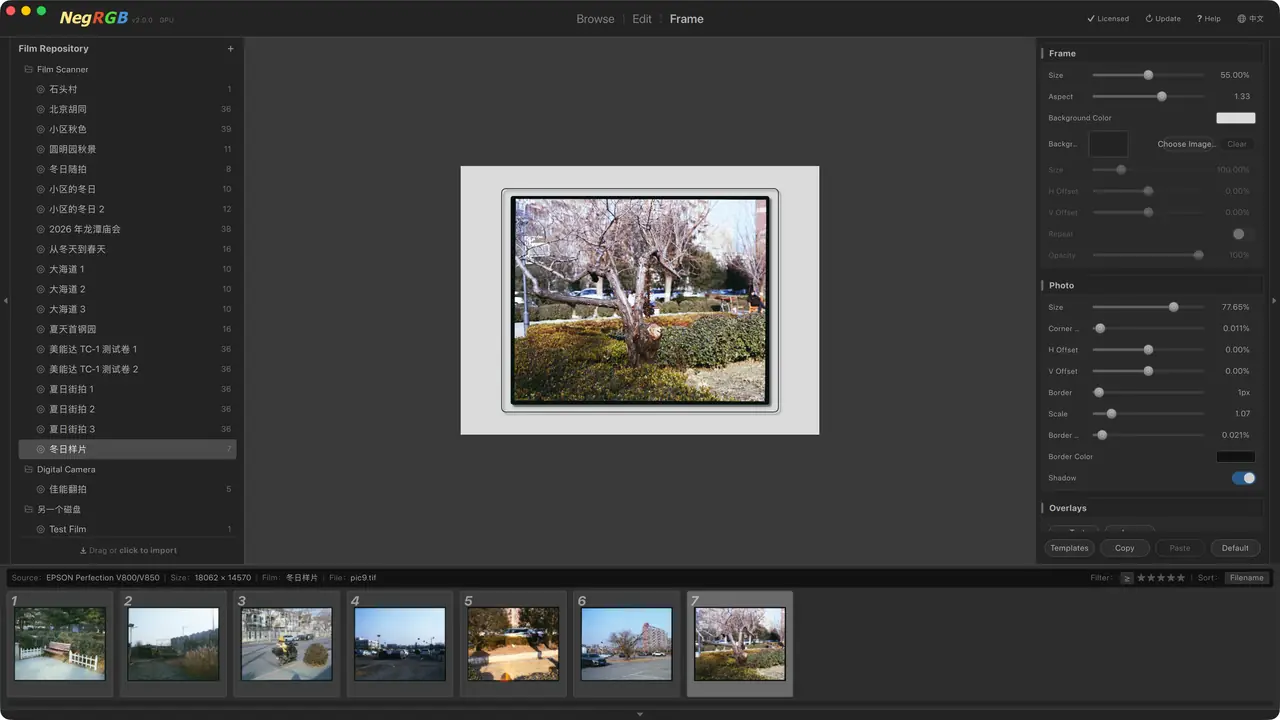The width and height of the screenshot is (1280, 720).
Task: Click the Aspect slider in Frame section
Action: (x=1148, y=97)
